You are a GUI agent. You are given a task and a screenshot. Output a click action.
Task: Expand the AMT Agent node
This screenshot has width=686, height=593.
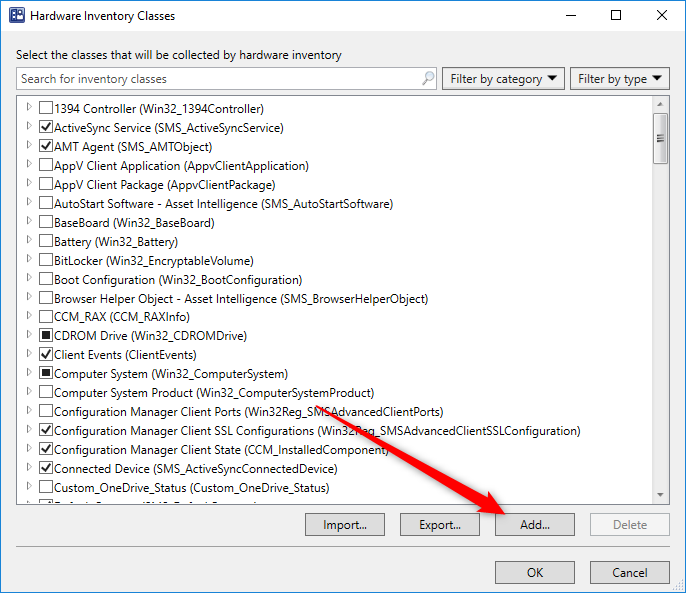pos(29,145)
